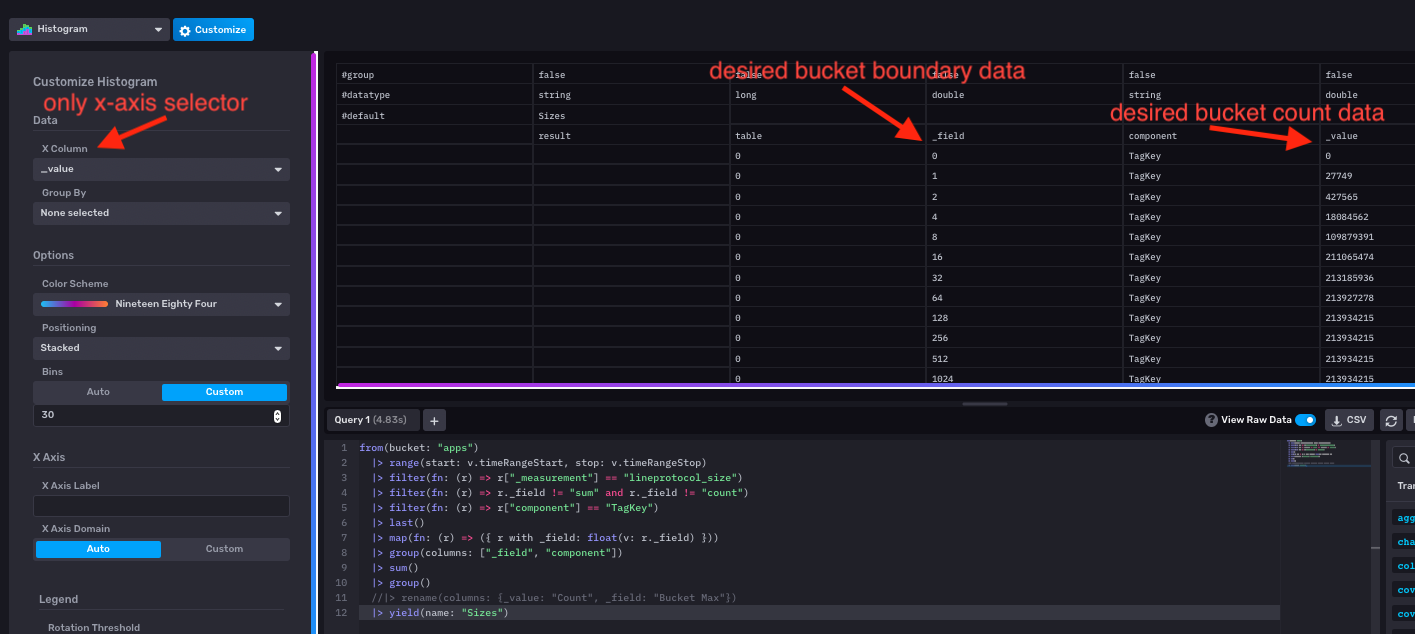Click the bins count field showing 30
This screenshot has height=634, width=1415.
(161, 415)
